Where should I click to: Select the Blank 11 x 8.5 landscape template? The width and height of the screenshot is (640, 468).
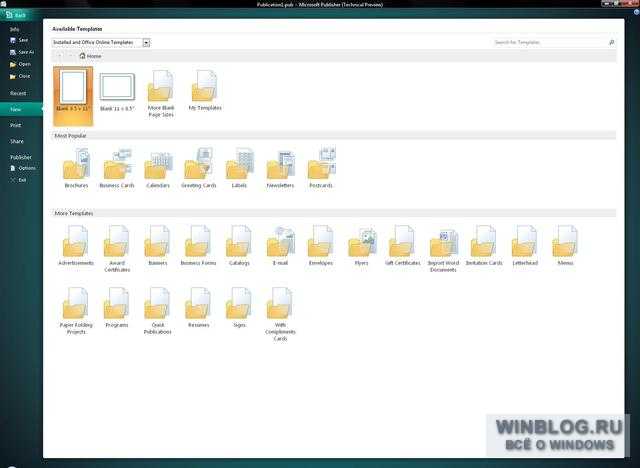coord(117,92)
